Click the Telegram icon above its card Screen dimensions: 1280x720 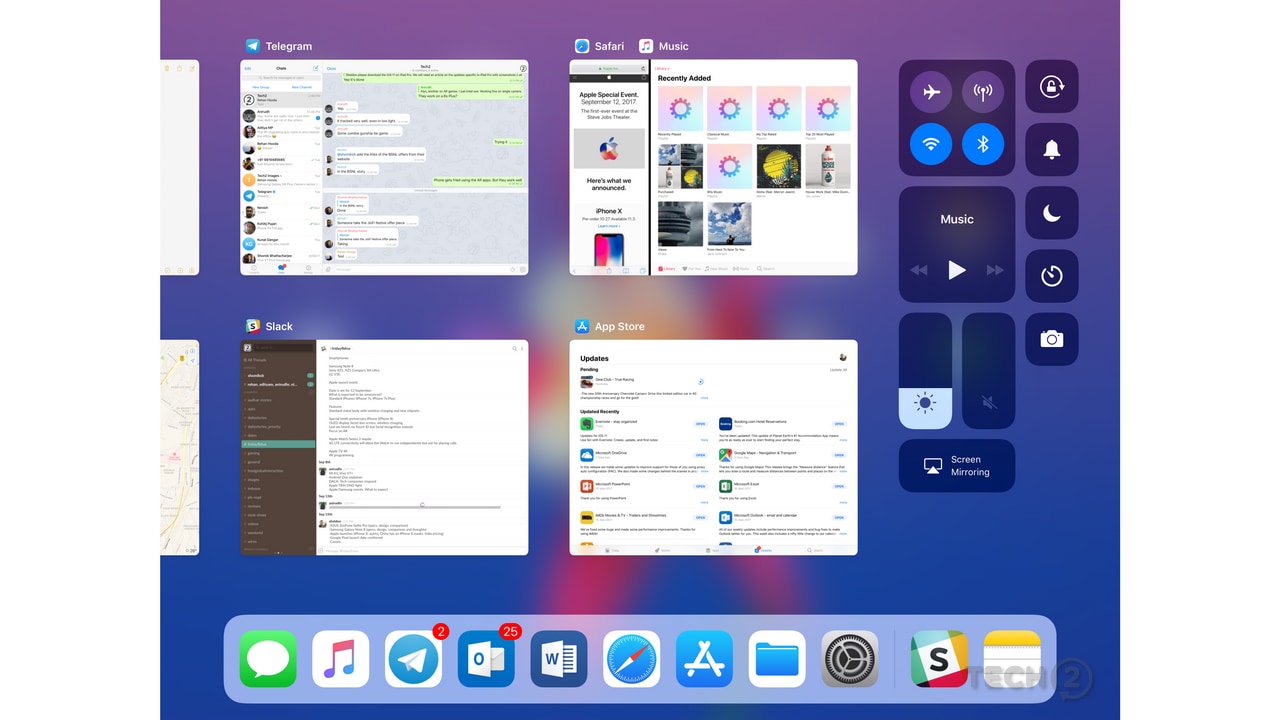[253, 46]
